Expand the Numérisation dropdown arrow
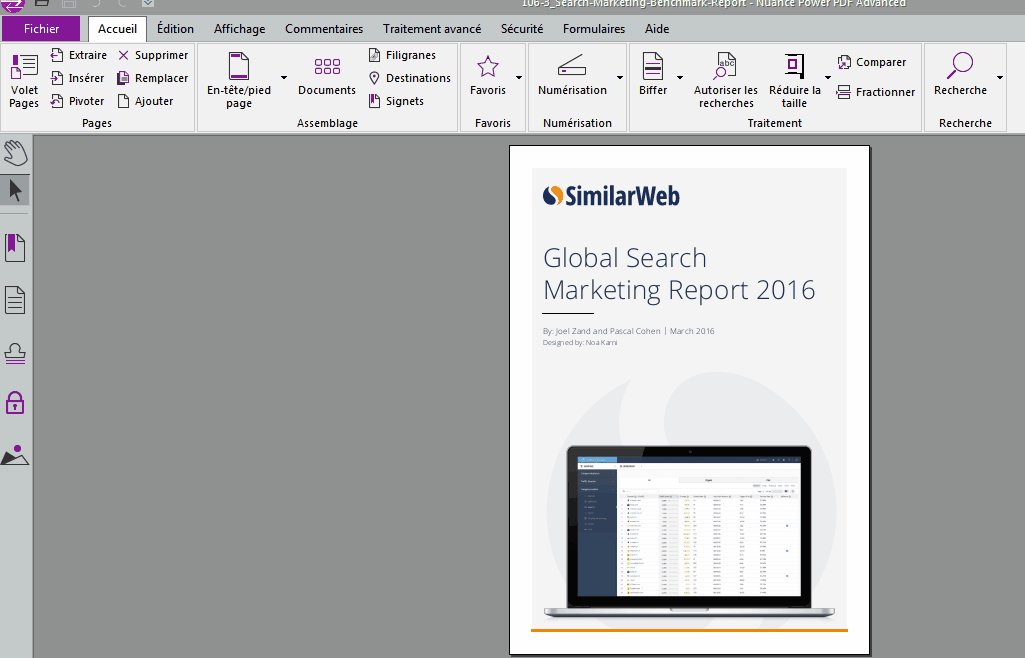This screenshot has height=658, width=1025. tap(620, 77)
